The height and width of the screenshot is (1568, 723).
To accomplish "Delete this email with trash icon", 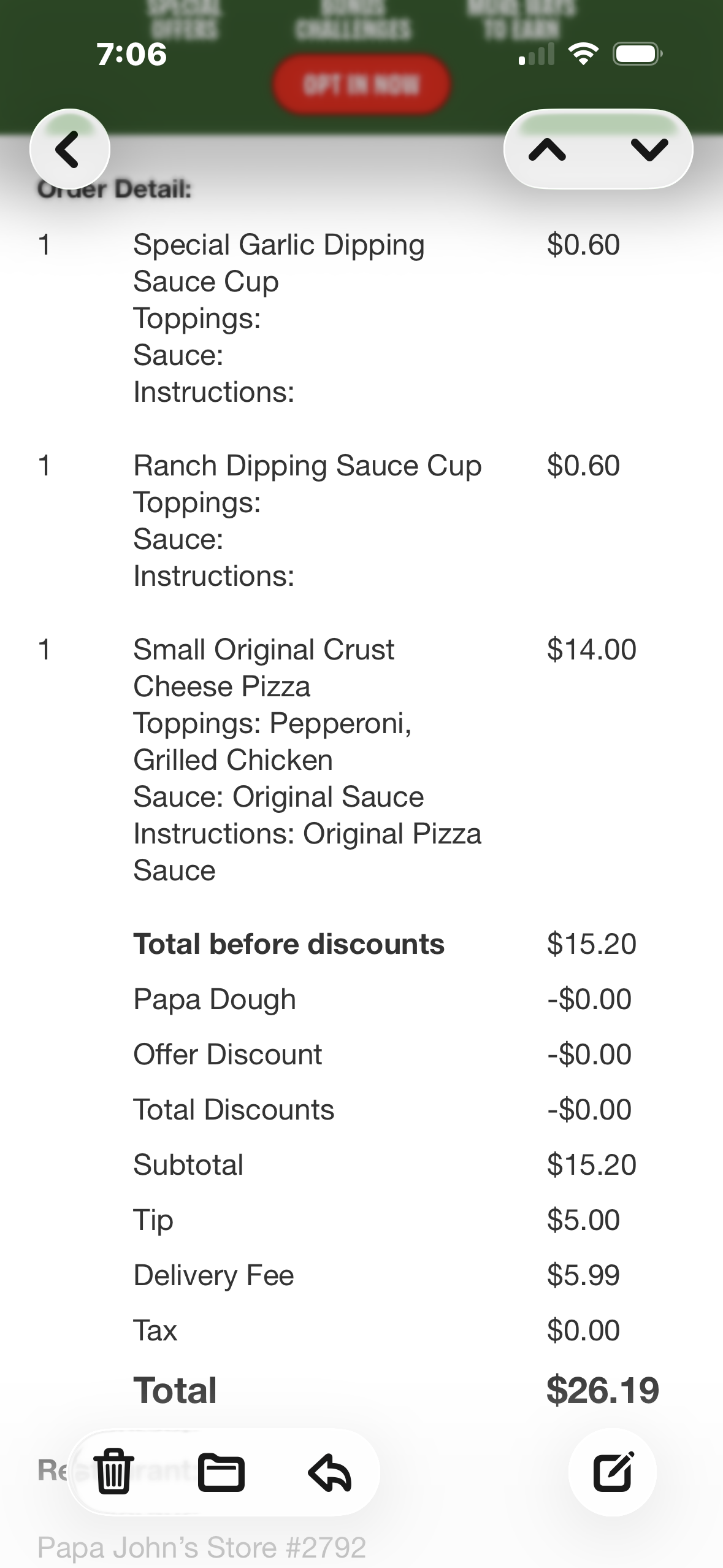I will 114,1472.
